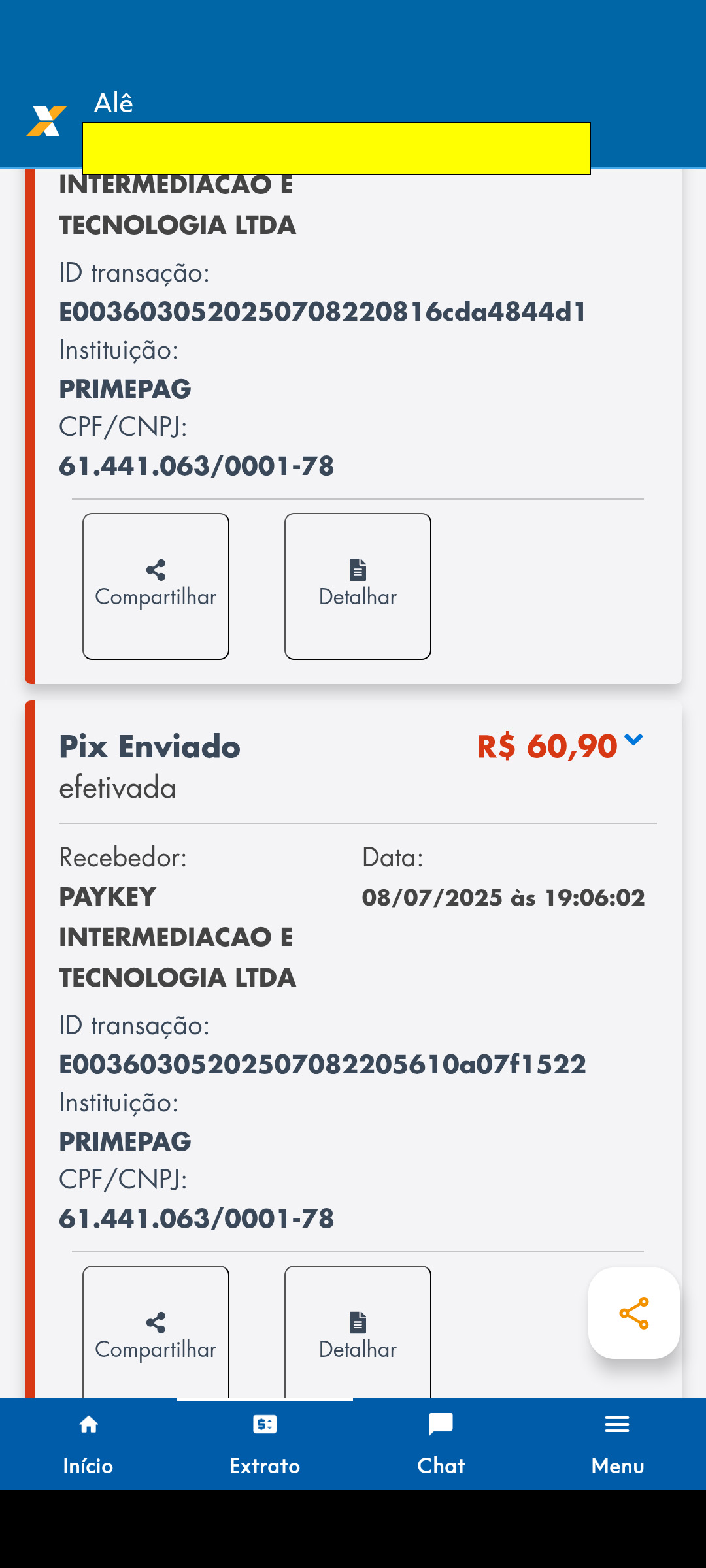Open the Chat speech bubble icon
Screen dimensions: 706x1568
[x=441, y=1424]
